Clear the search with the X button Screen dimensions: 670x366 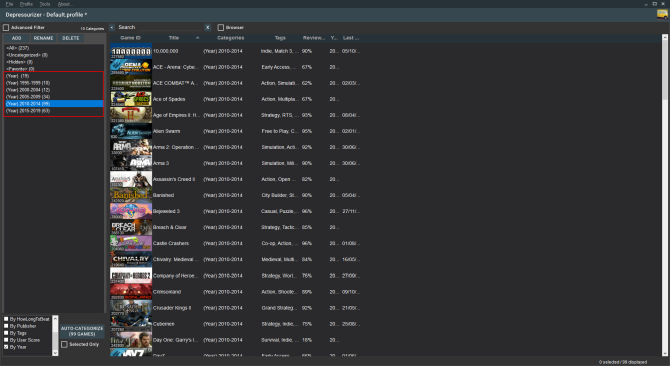208,27
